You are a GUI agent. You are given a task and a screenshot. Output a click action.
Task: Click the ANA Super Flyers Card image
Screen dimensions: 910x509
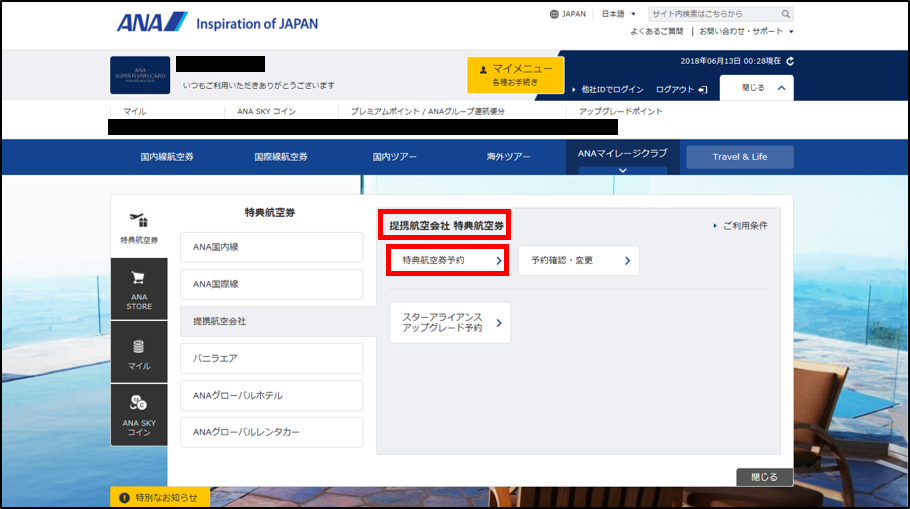(140, 75)
